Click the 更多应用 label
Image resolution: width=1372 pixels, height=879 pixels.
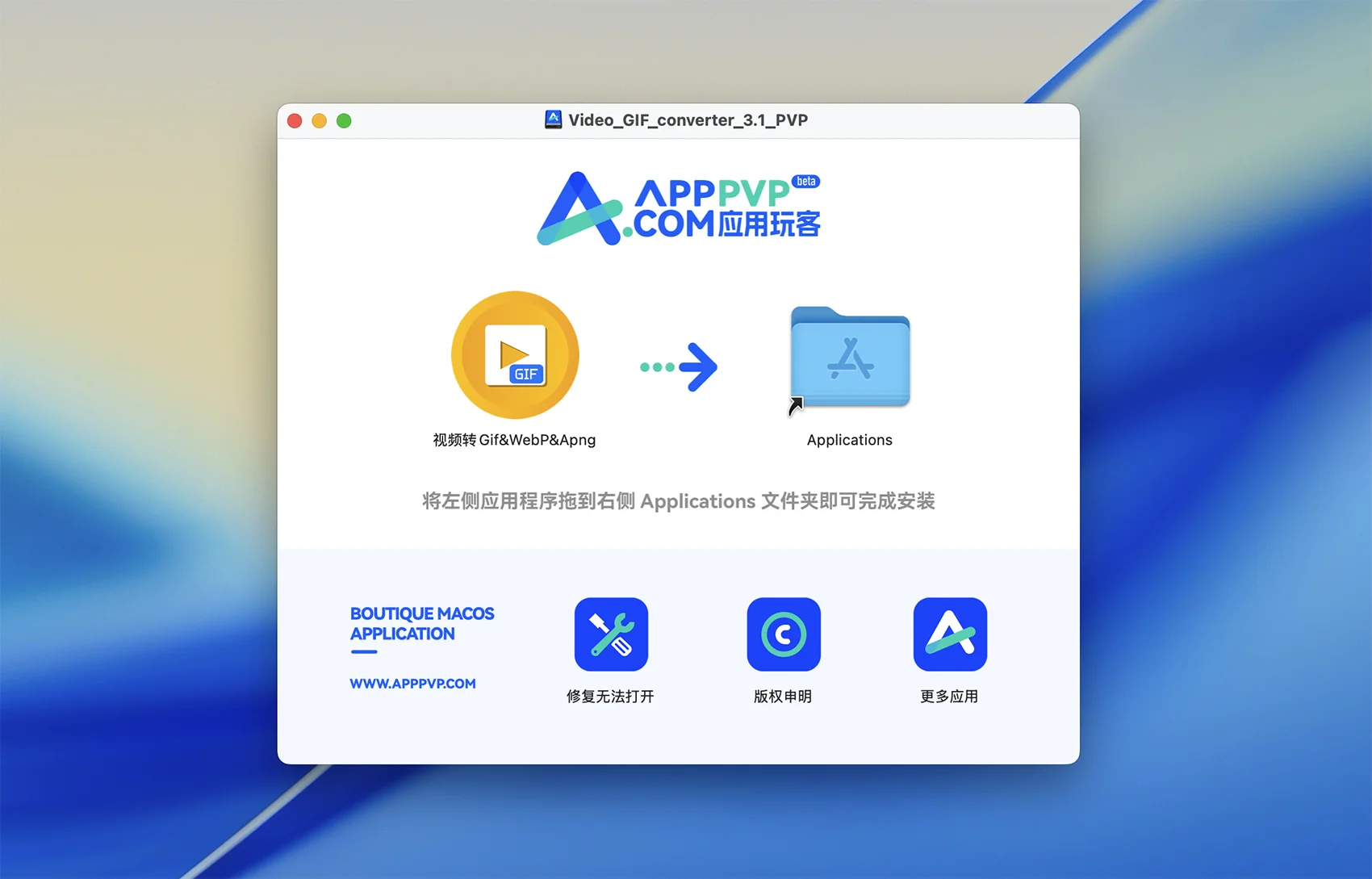(949, 697)
